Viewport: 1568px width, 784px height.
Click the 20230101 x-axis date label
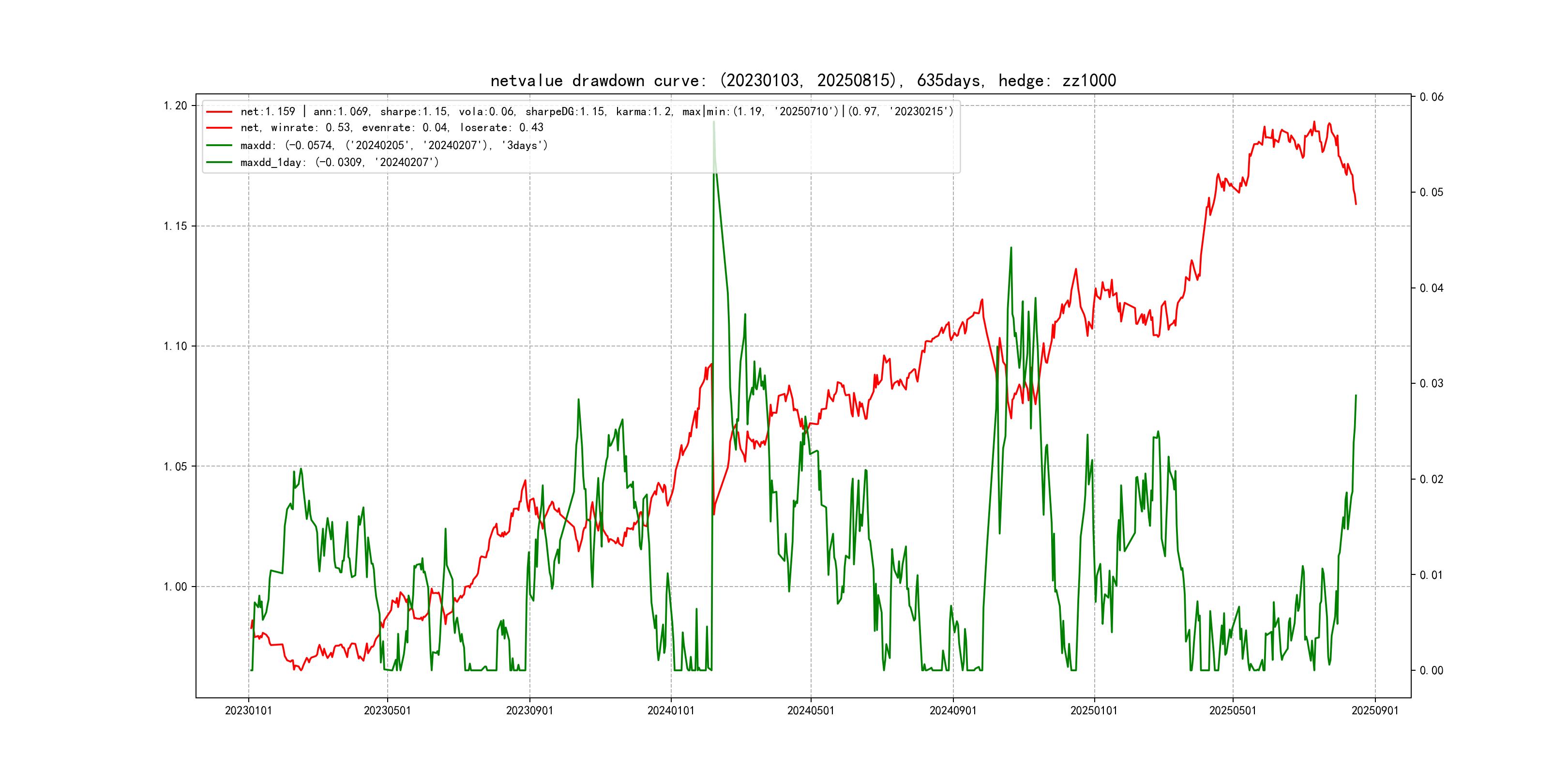coord(248,710)
